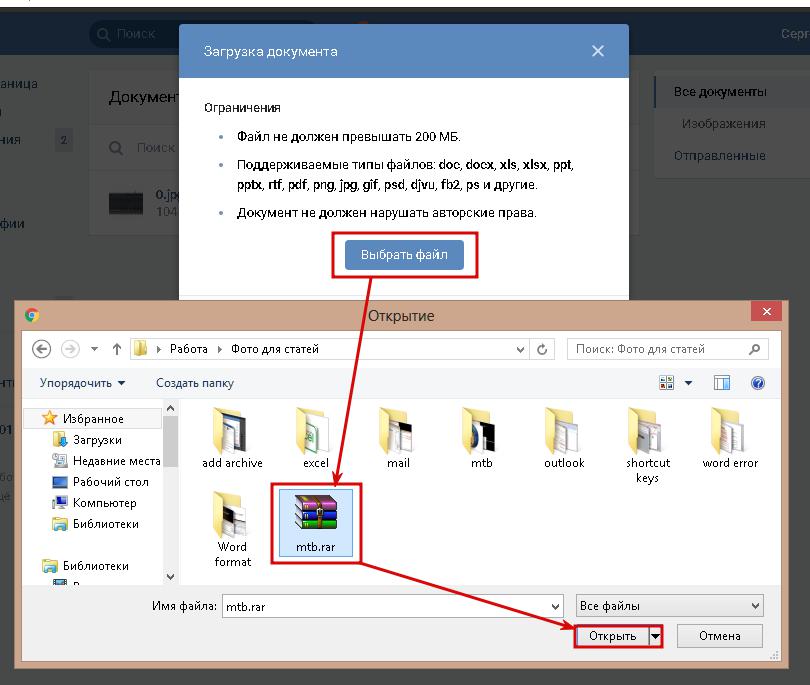810x685 pixels.
Task: Open the add archive folder
Action: (232, 438)
